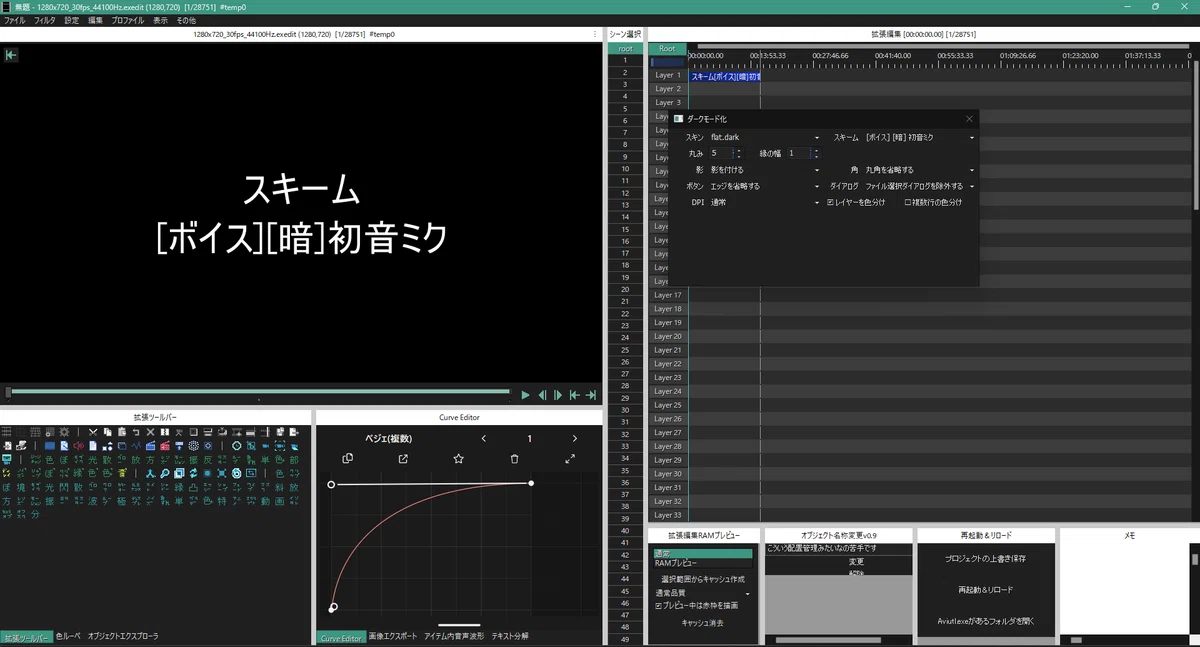Click inside the メモ text area

(x=1125, y=590)
